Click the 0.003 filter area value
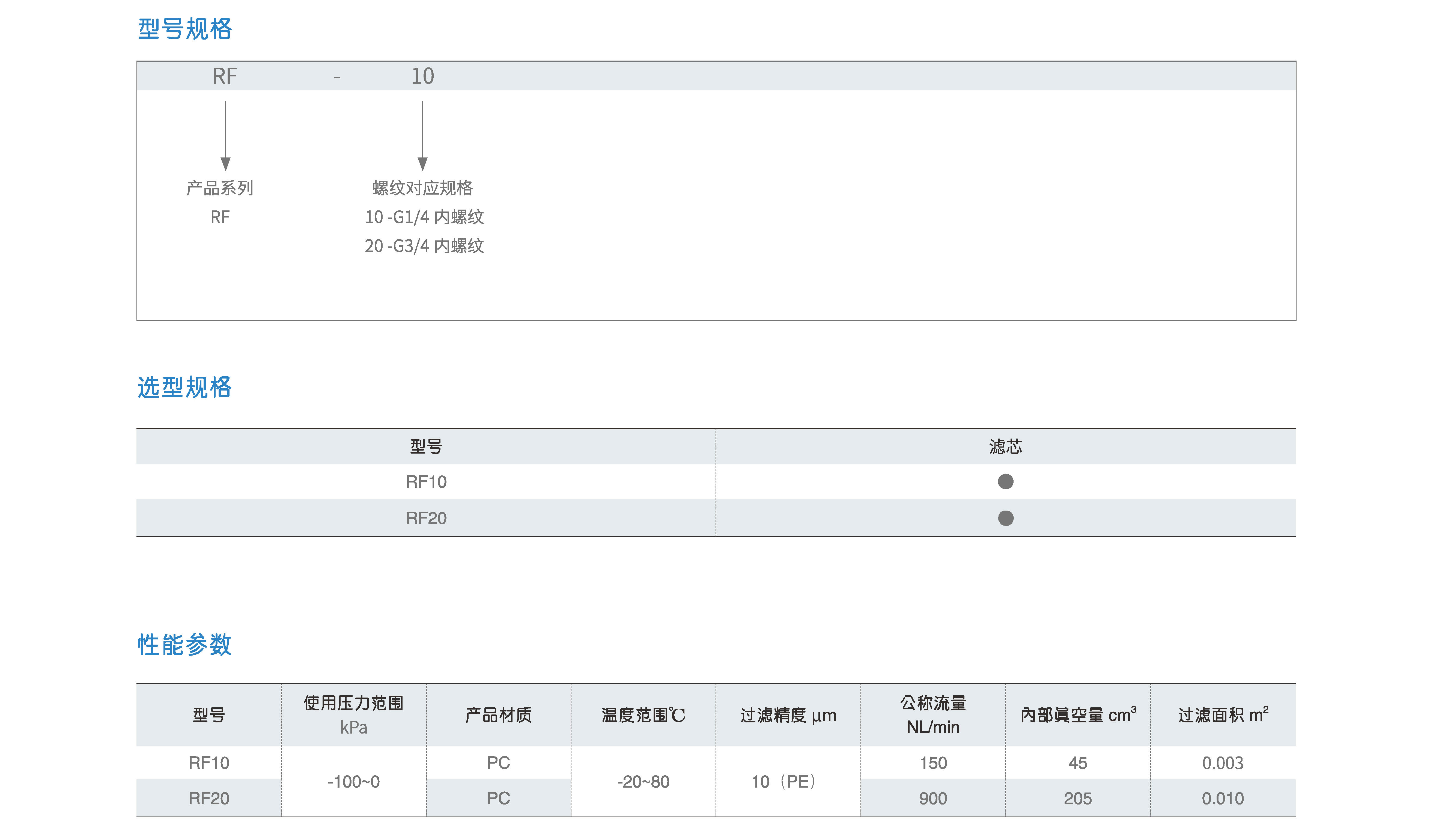Viewport: 1433px width, 840px height. pos(1223,763)
